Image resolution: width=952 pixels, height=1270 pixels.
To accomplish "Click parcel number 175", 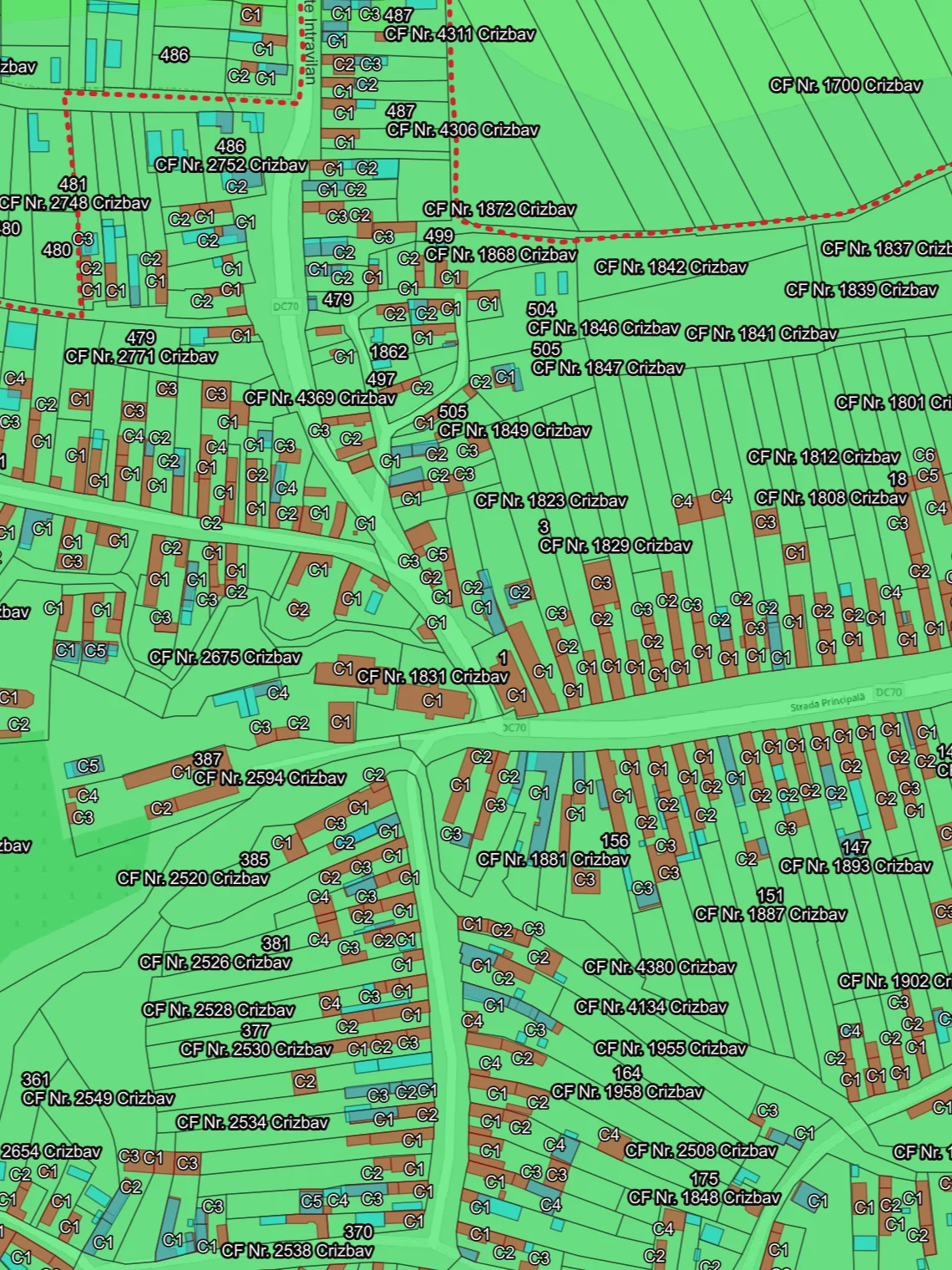I will pyautogui.click(x=705, y=1179).
